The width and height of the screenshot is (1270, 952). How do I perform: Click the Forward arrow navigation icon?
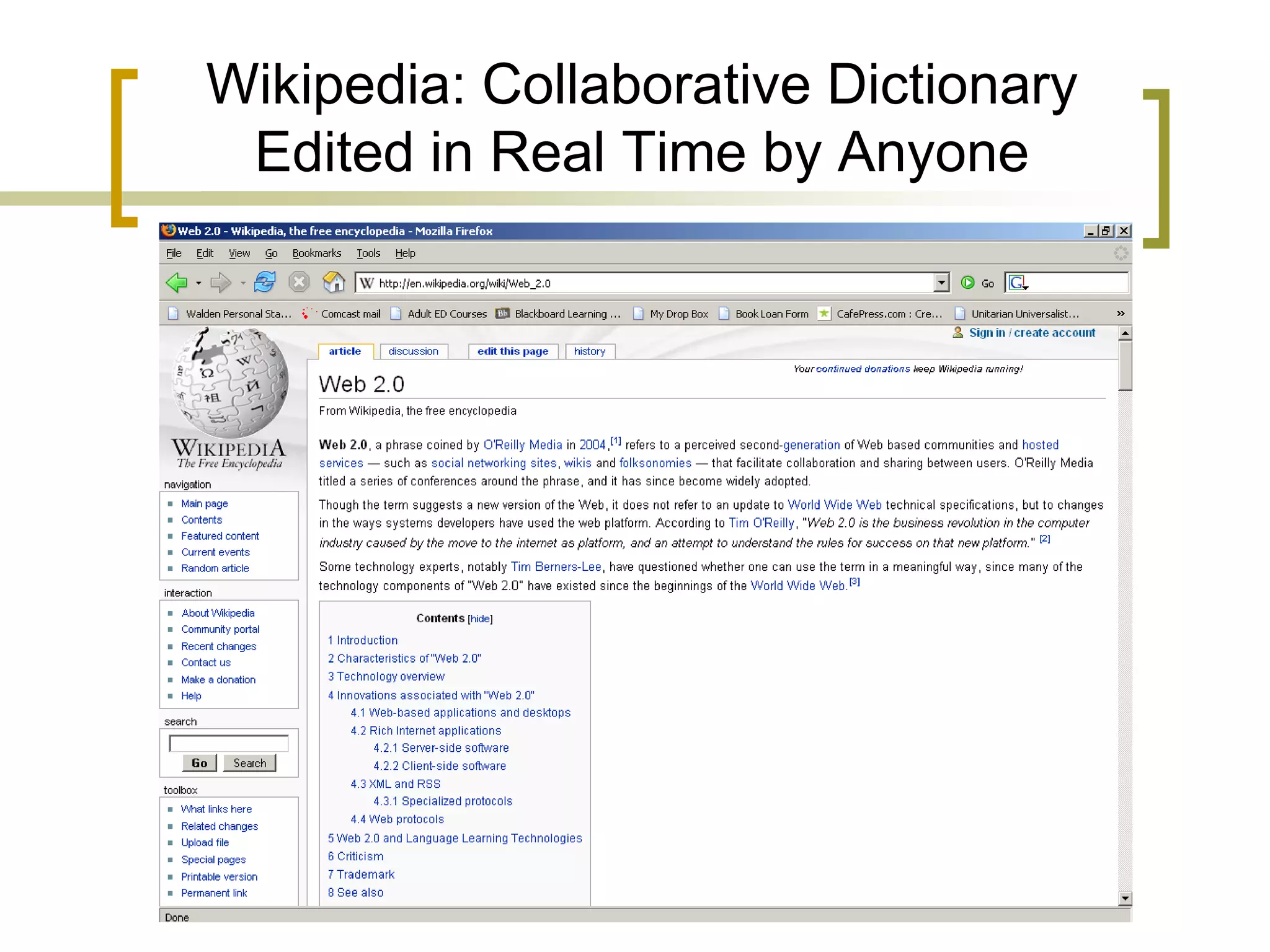point(220,283)
